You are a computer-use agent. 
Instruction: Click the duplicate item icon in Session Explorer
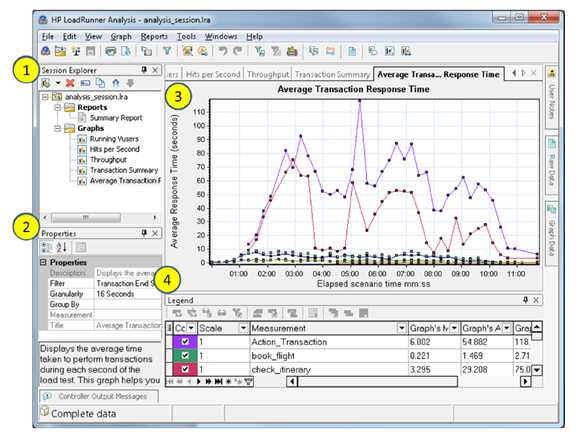point(100,83)
